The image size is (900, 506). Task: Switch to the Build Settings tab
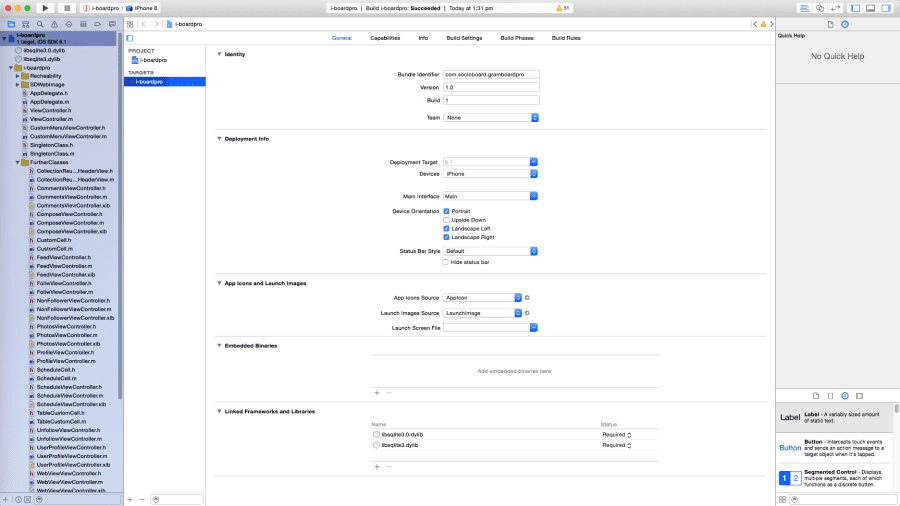(x=464, y=38)
